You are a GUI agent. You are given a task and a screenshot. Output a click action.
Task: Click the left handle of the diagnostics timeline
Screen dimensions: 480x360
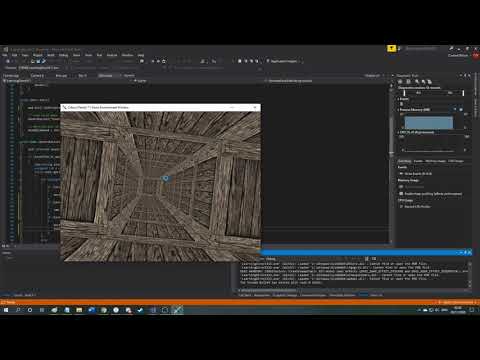pyautogui.click(x=404, y=93)
